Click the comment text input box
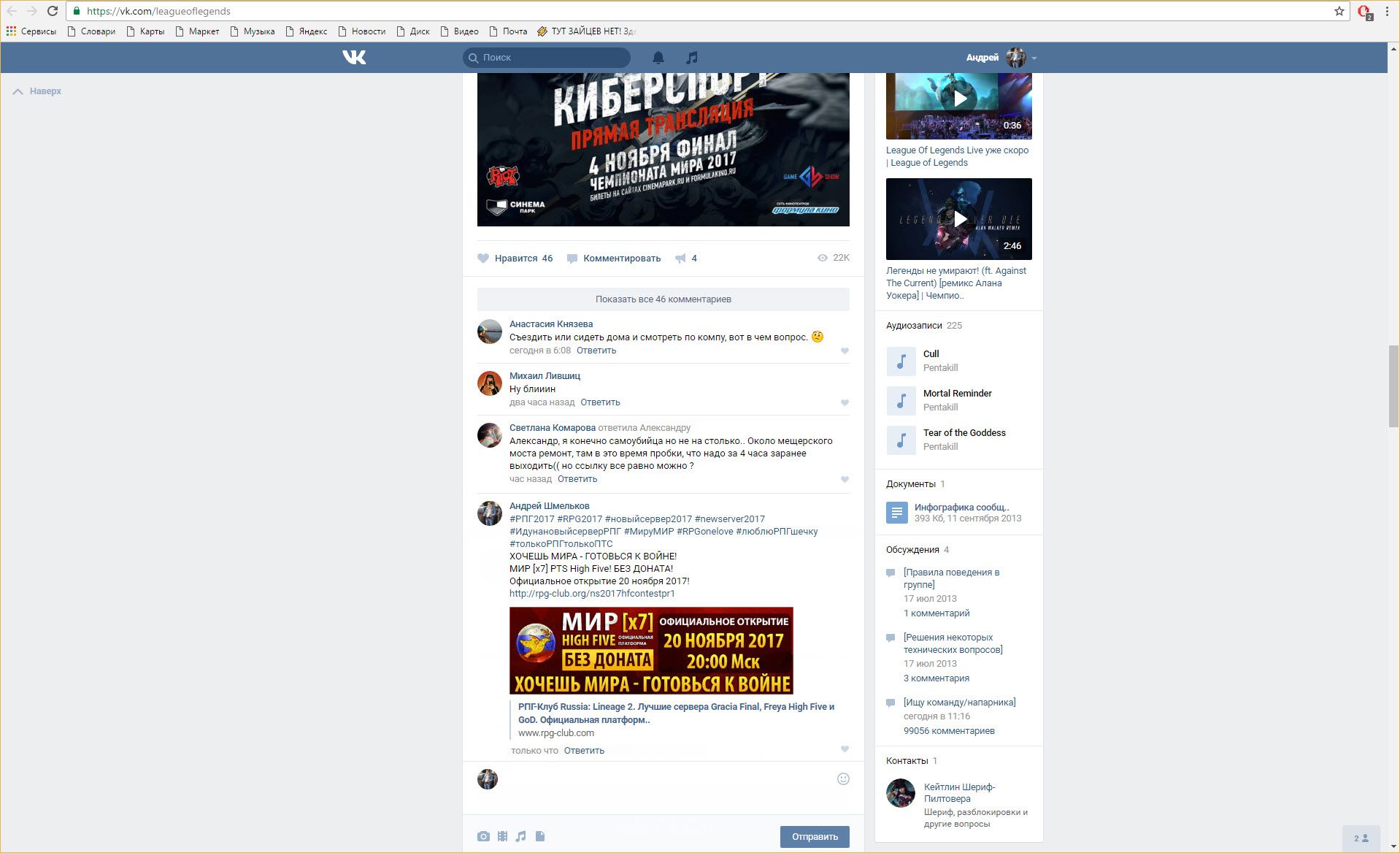Image resolution: width=1400 pixels, height=853 pixels. 668,779
